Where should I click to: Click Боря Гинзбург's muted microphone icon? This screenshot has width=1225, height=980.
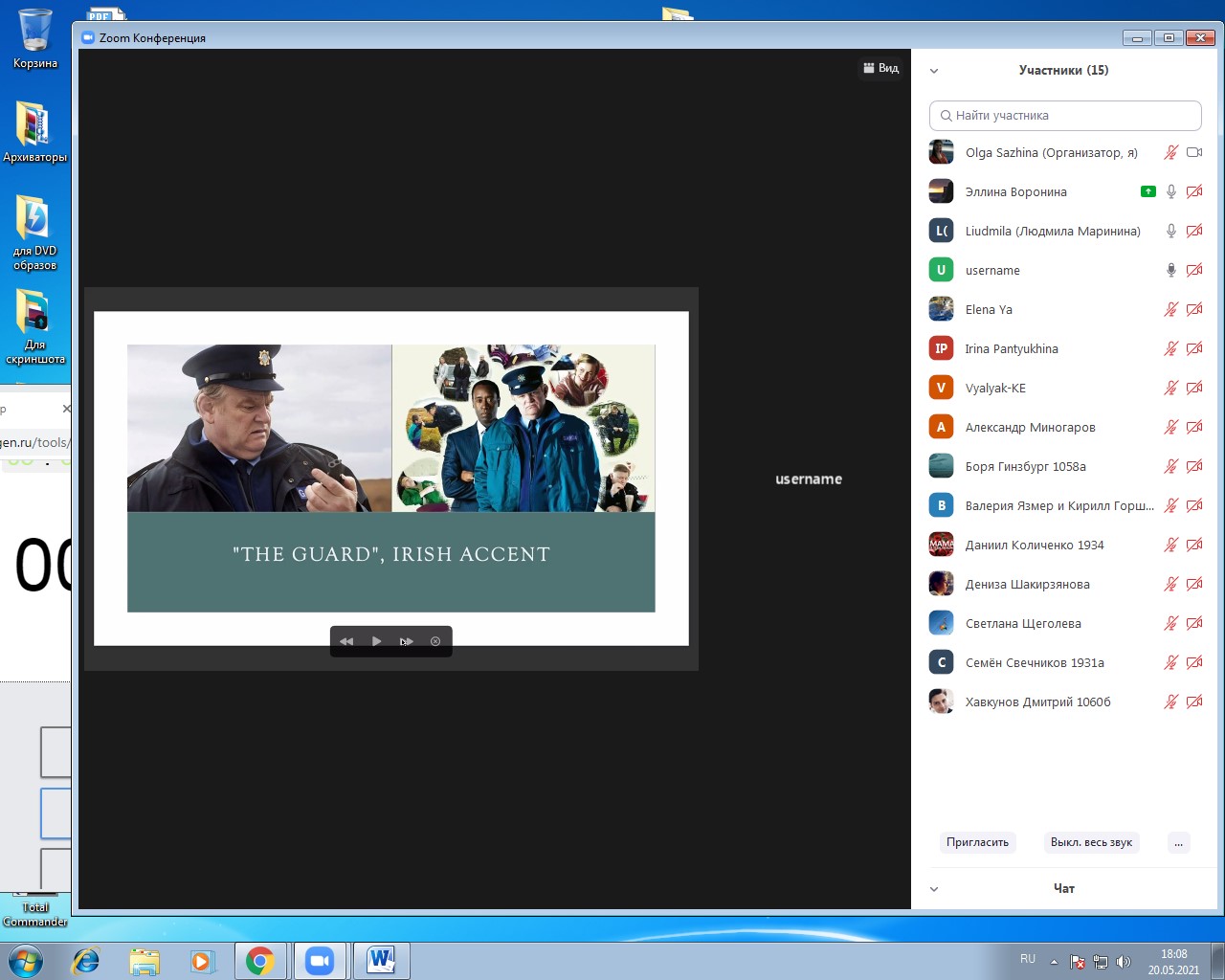point(1170,466)
